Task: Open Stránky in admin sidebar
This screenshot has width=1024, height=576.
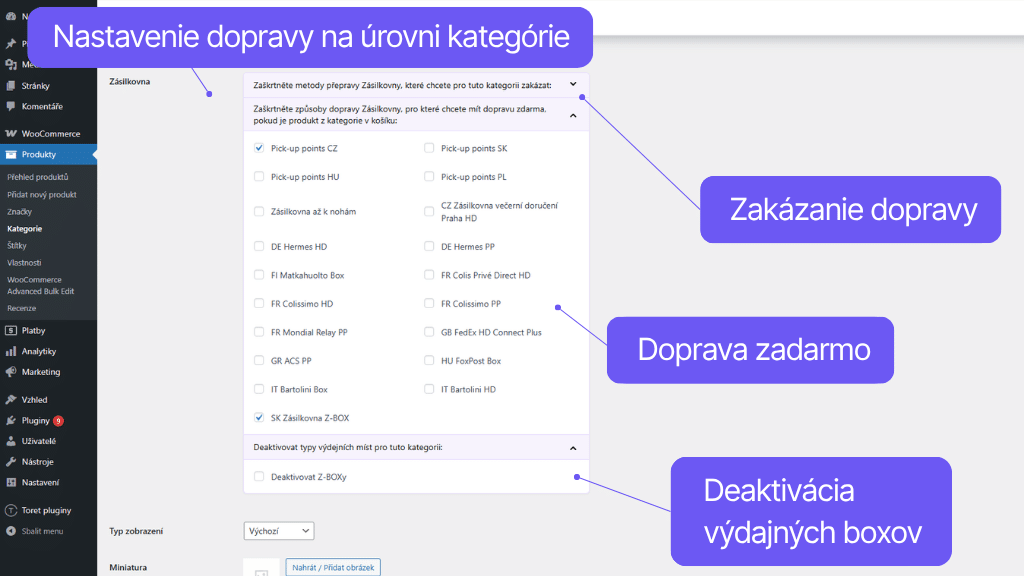Action: pos(35,86)
